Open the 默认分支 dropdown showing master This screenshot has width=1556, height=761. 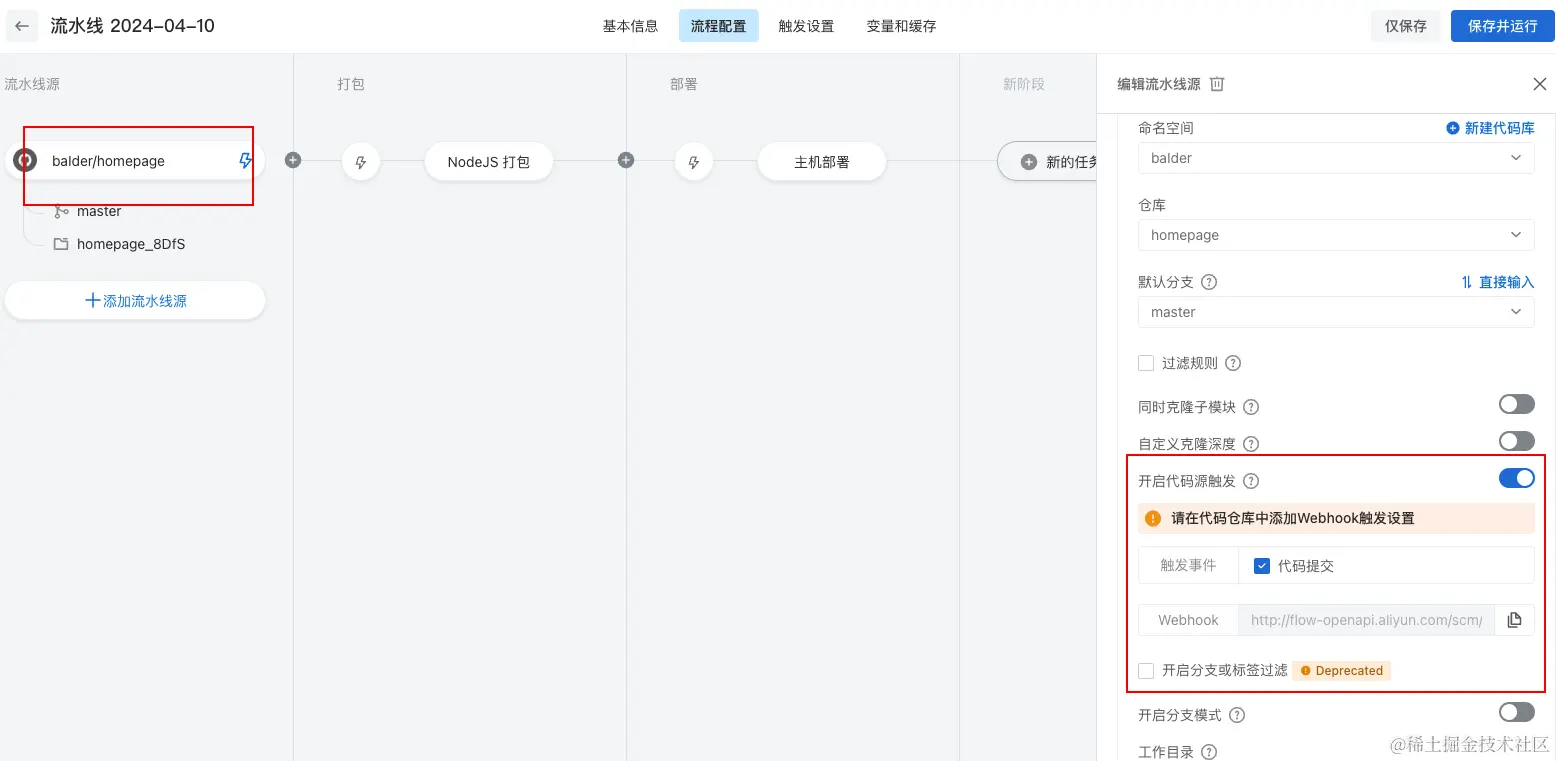point(1336,312)
